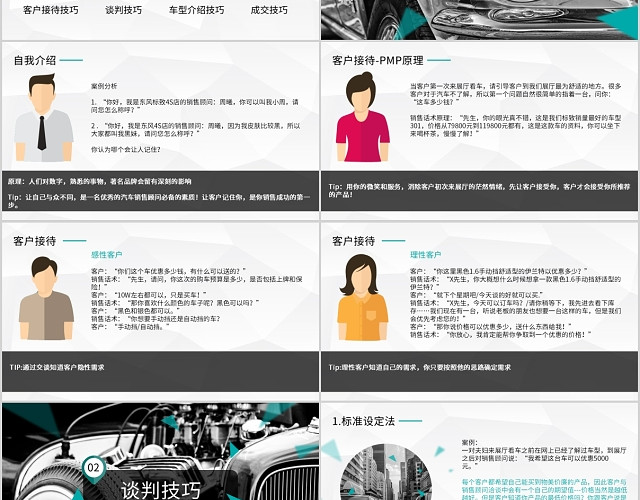
Task: Click the line 你认为哪个会让人记住?
Action: pyautogui.click(x=126, y=149)
